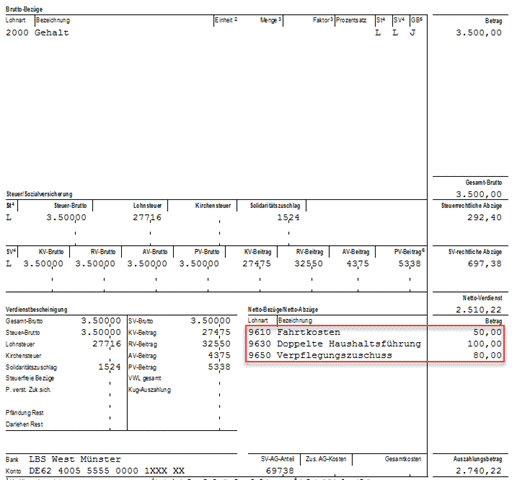Viewport: 512px width, 480px height.
Task: Select the SV-AG-Anteil value 697,38
Action: (280, 471)
